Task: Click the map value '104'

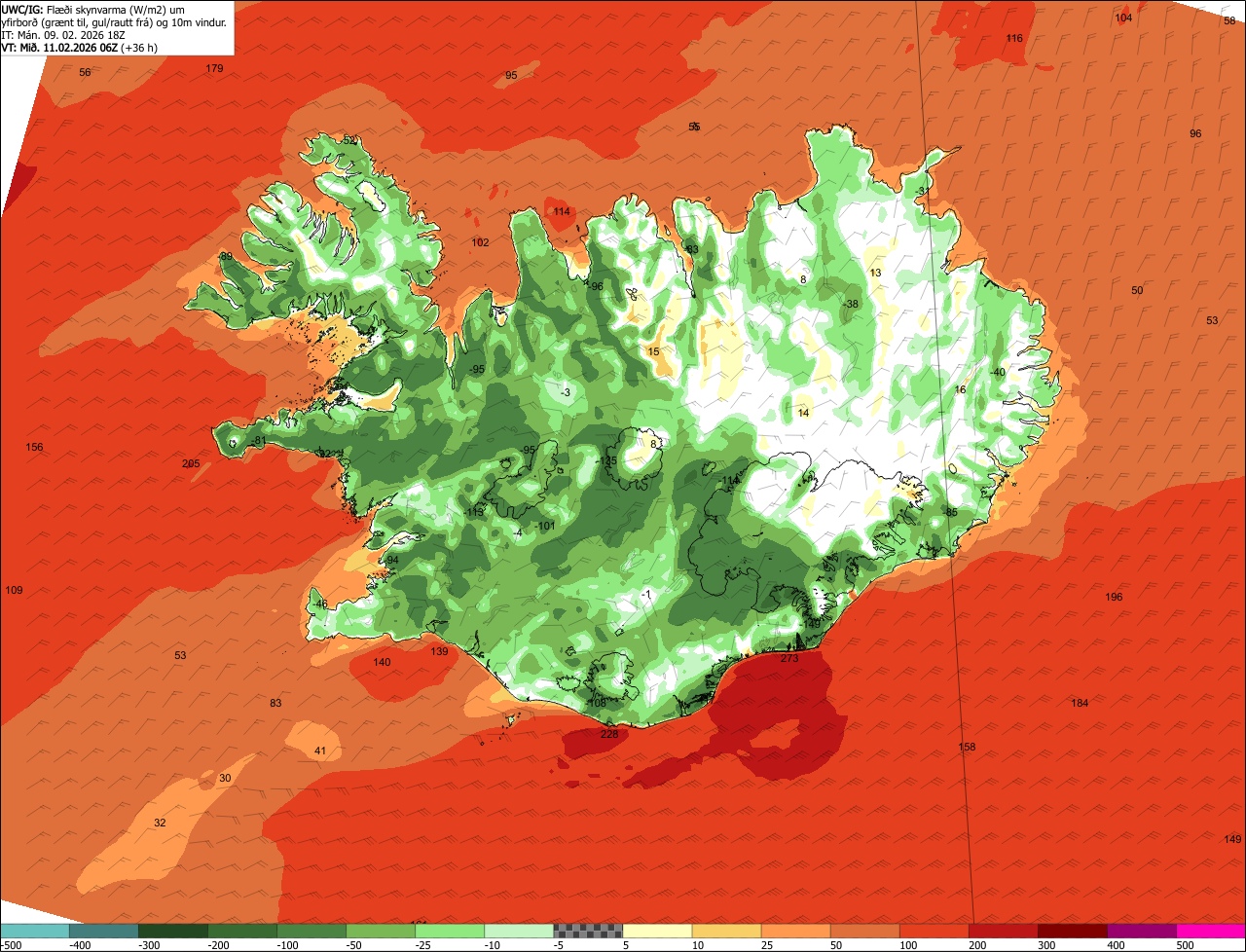Action: click(1123, 18)
